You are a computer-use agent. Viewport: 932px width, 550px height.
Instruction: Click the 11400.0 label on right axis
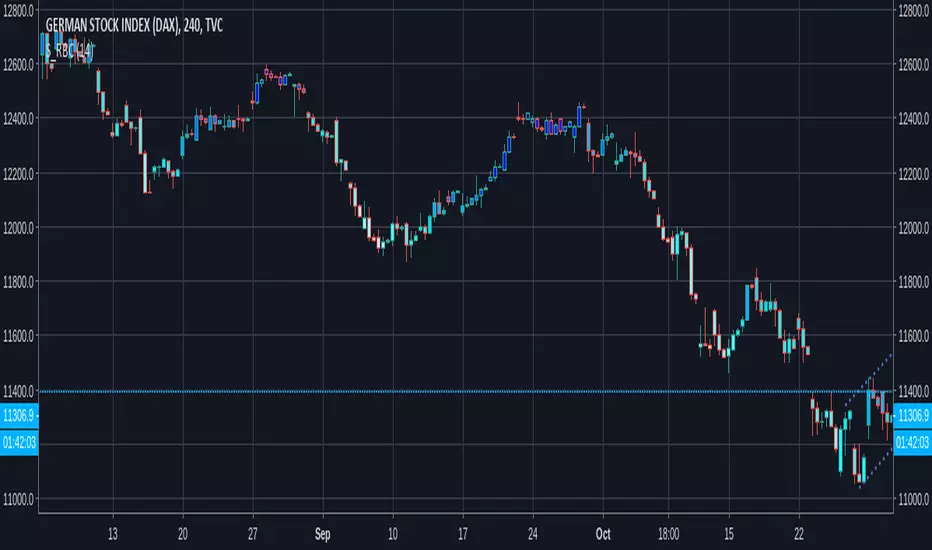[913, 391]
